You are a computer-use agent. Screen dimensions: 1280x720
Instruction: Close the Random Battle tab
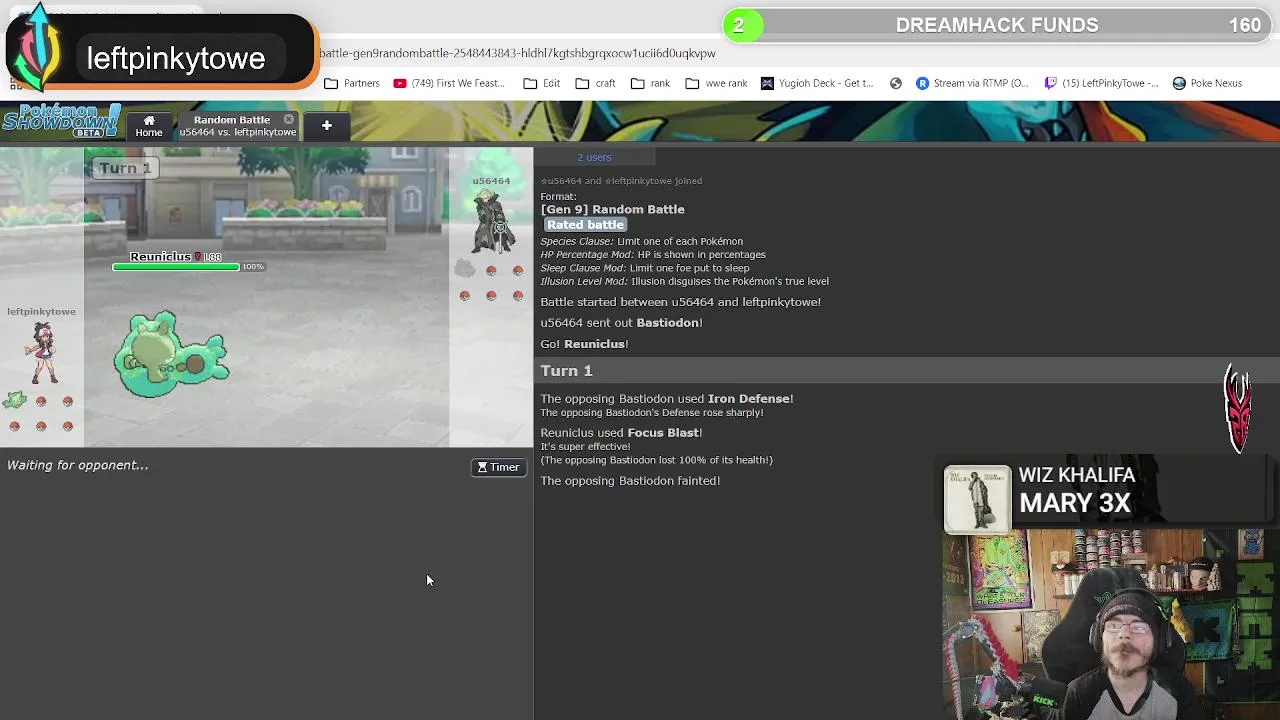[x=289, y=119]
